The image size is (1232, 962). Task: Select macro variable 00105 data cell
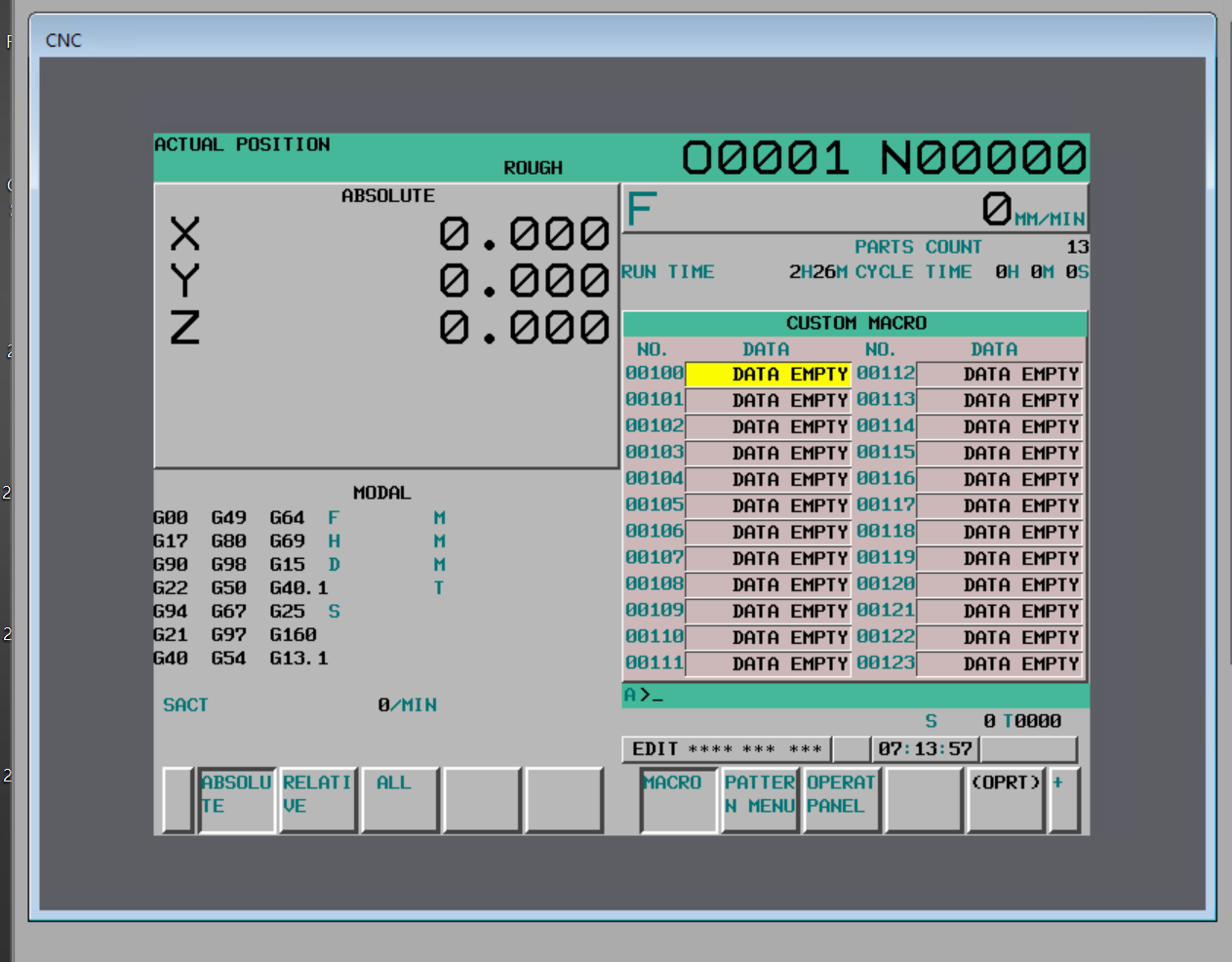(769, 506)
